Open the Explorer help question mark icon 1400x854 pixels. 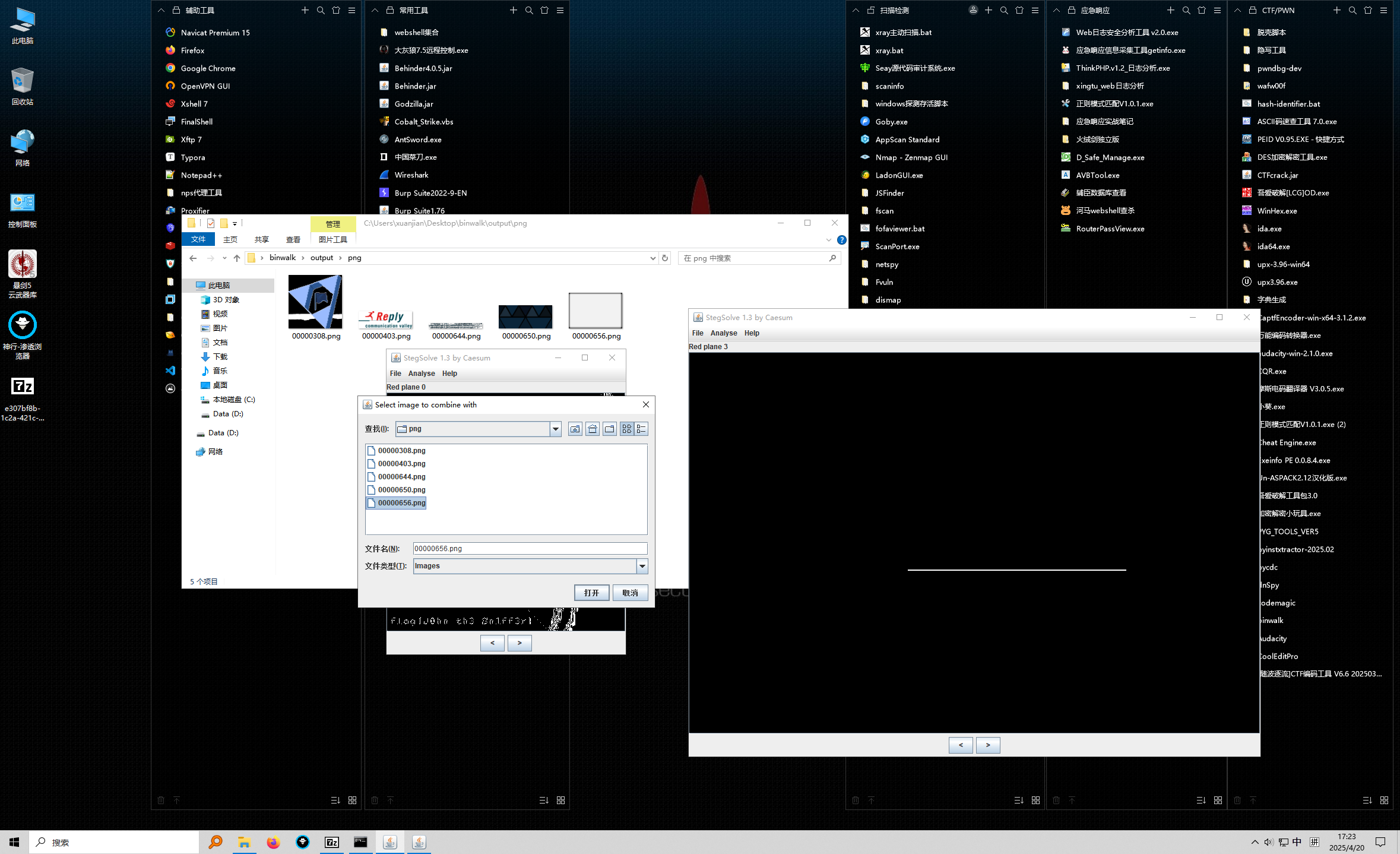(841, 240)
